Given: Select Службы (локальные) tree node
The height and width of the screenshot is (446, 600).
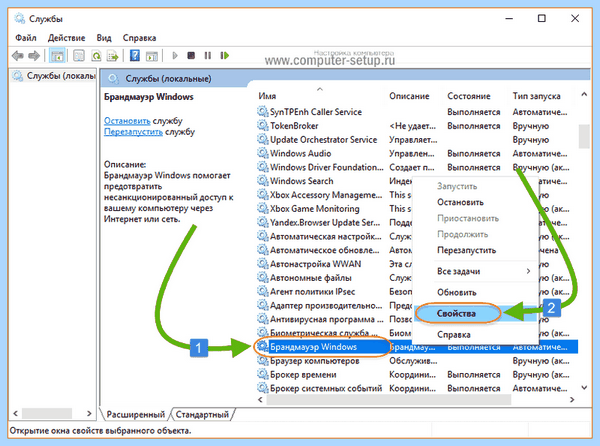Looking at the screenshot, I should click(54, 76).
